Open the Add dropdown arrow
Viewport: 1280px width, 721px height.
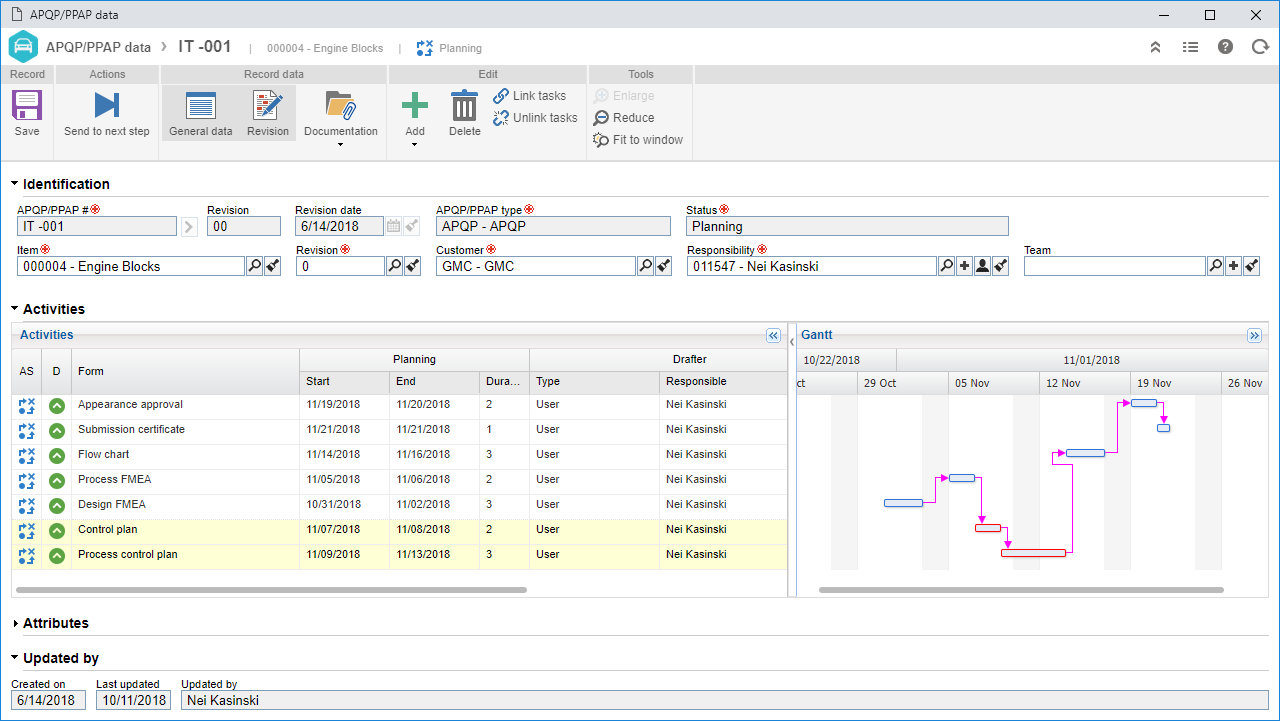414,145
